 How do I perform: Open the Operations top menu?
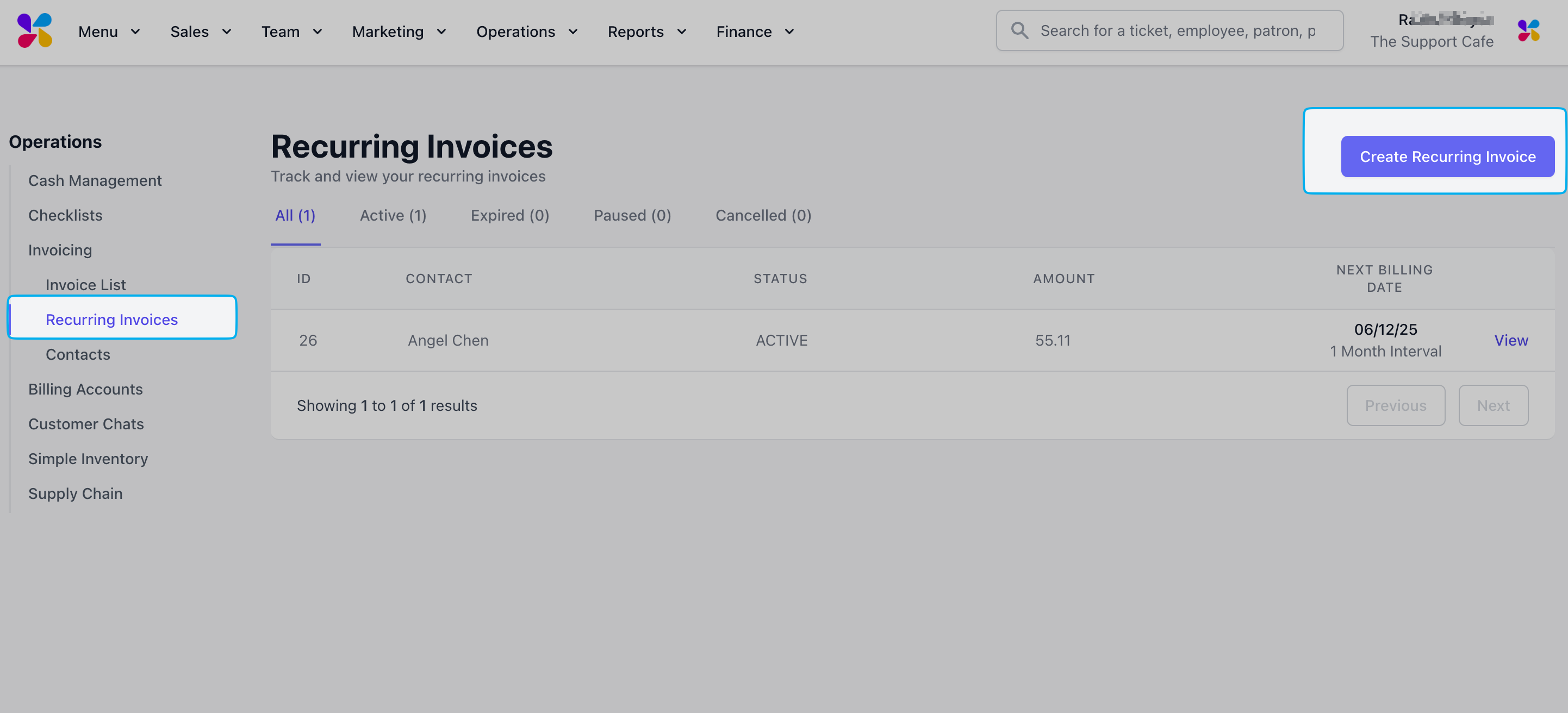point(526,32)
